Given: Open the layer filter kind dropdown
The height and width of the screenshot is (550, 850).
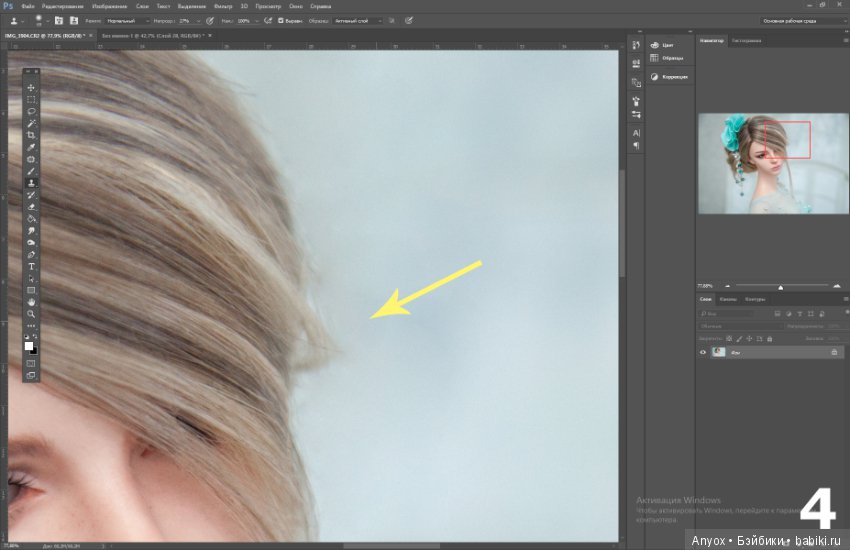Looking at the screenshot, I should pos(726,314).
